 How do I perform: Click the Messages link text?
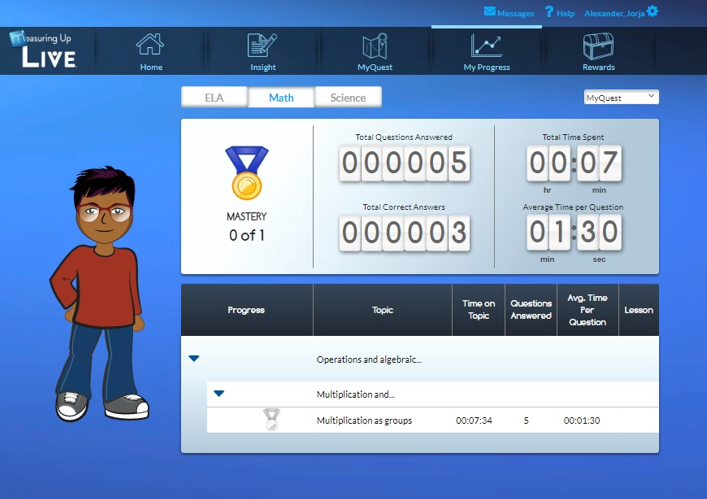click(x=515, y=14)
